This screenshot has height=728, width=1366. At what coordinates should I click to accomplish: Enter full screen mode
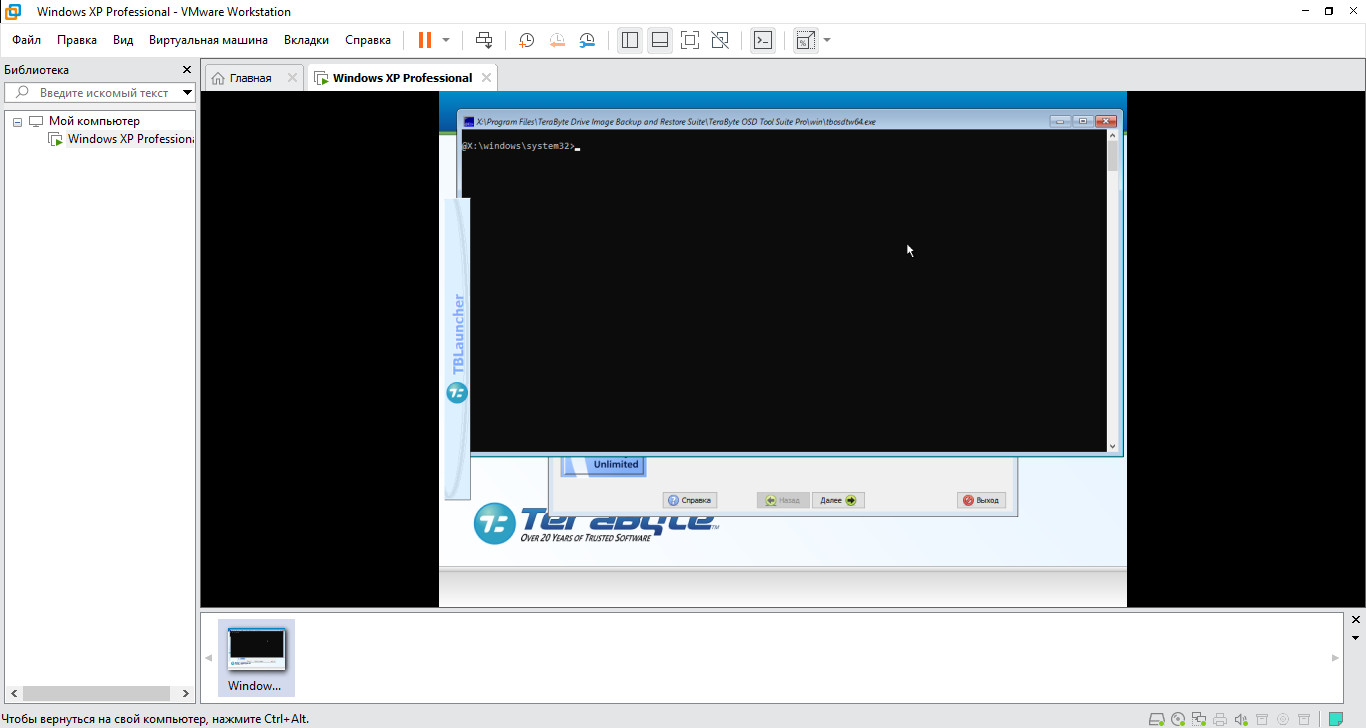coord(689,40)
